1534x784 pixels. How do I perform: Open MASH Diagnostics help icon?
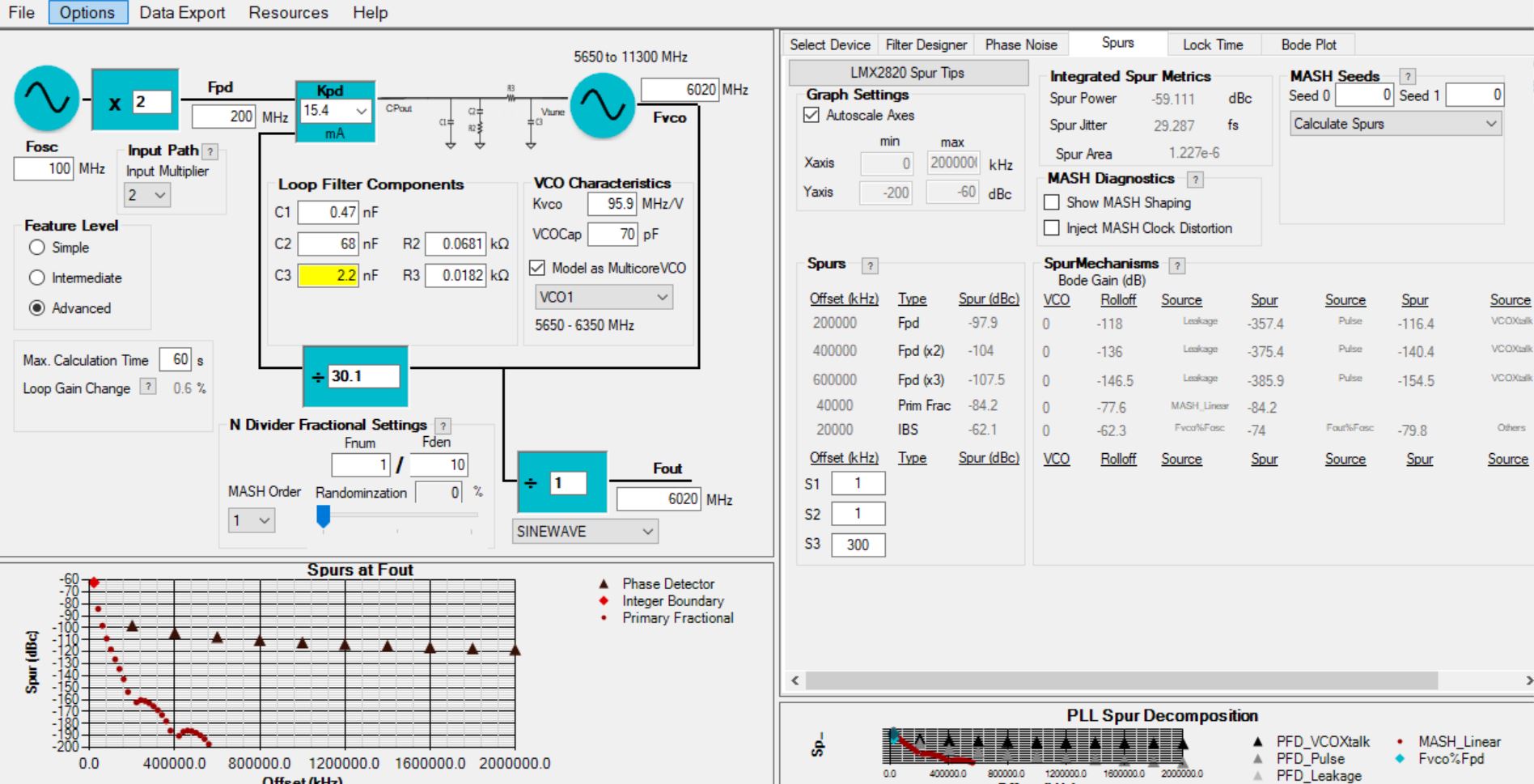(1195, 179)
